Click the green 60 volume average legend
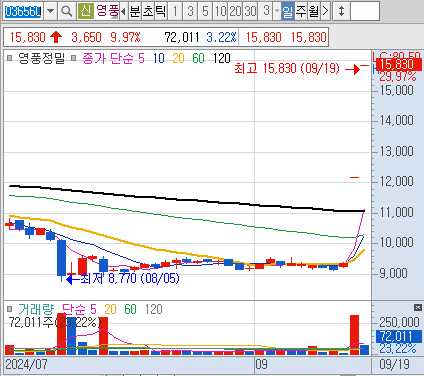Image resolution: width=424 pixels, height=376 pixels. pos(130,309)
